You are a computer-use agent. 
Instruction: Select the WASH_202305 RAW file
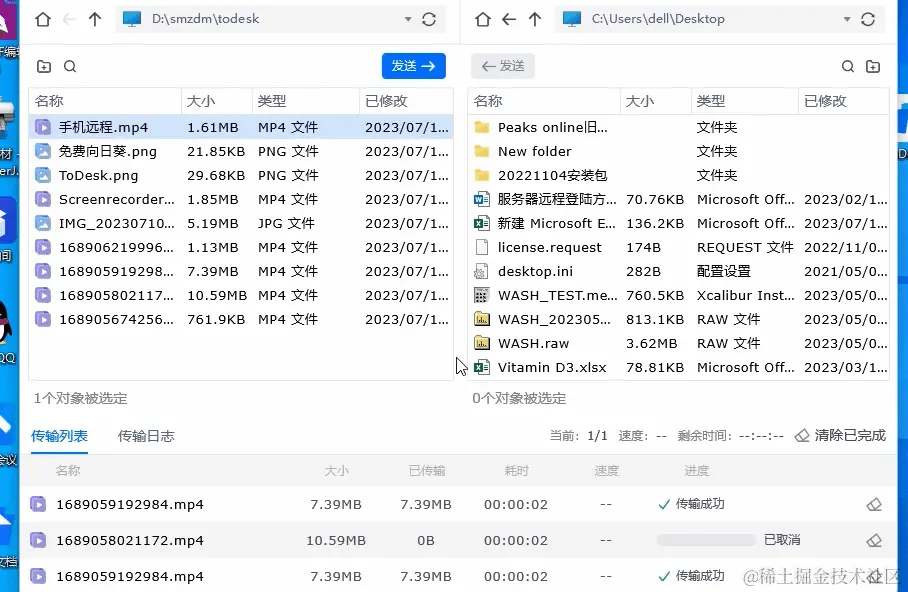678,319
